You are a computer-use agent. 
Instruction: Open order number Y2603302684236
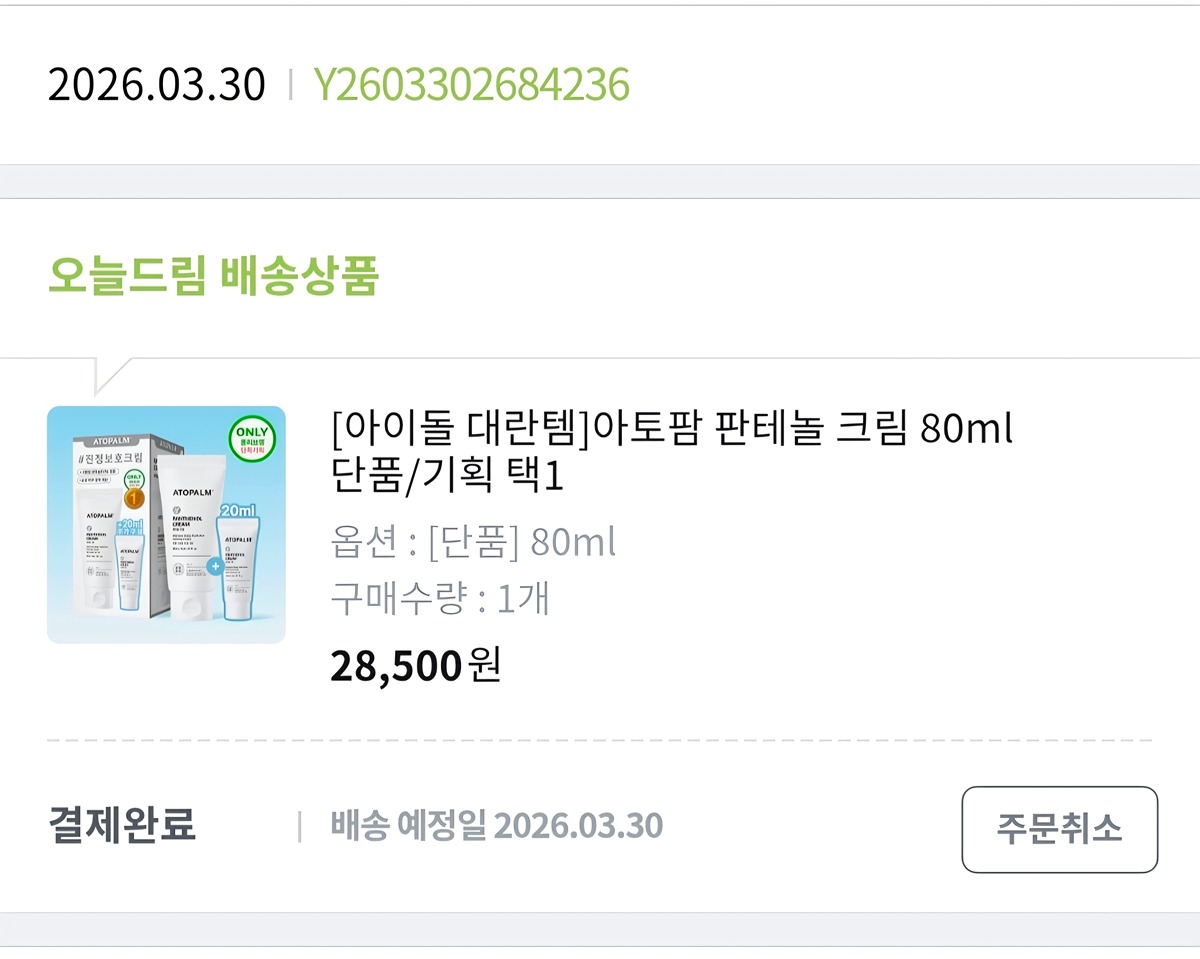[471, 85]
